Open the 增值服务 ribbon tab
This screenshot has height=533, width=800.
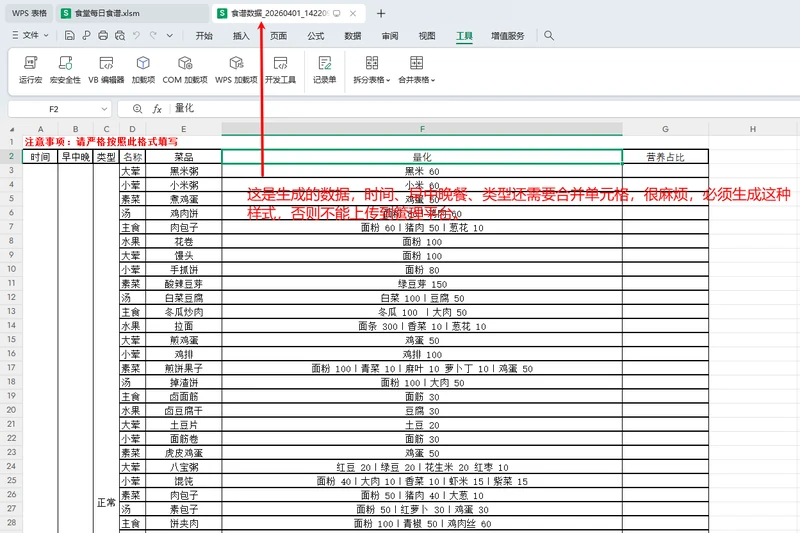(x=508, y=36)
